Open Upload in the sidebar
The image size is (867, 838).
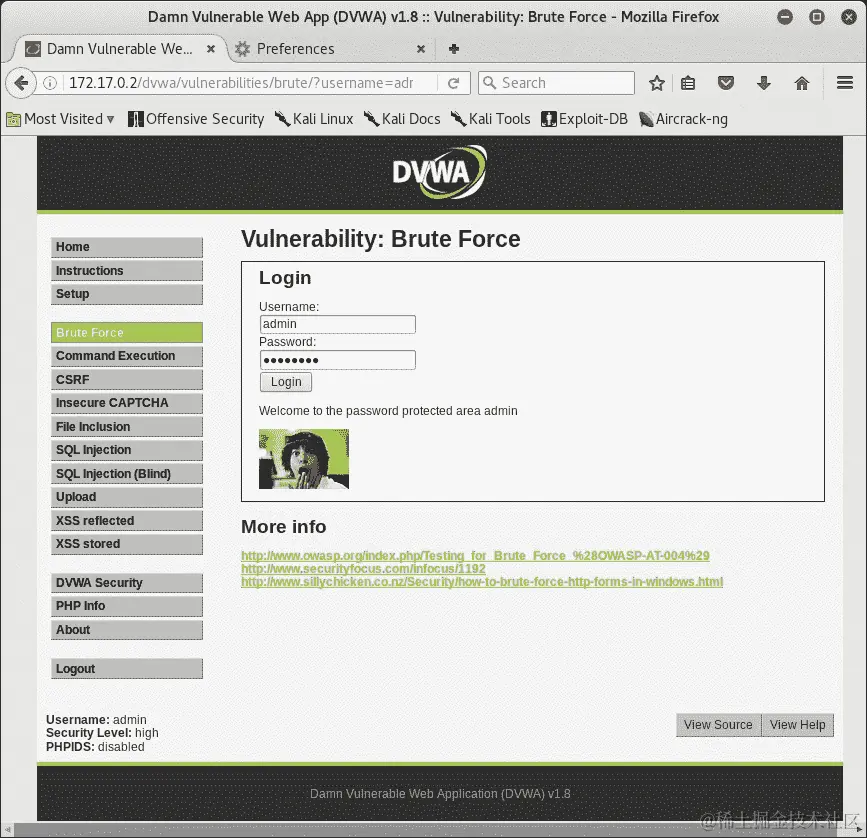127,497
